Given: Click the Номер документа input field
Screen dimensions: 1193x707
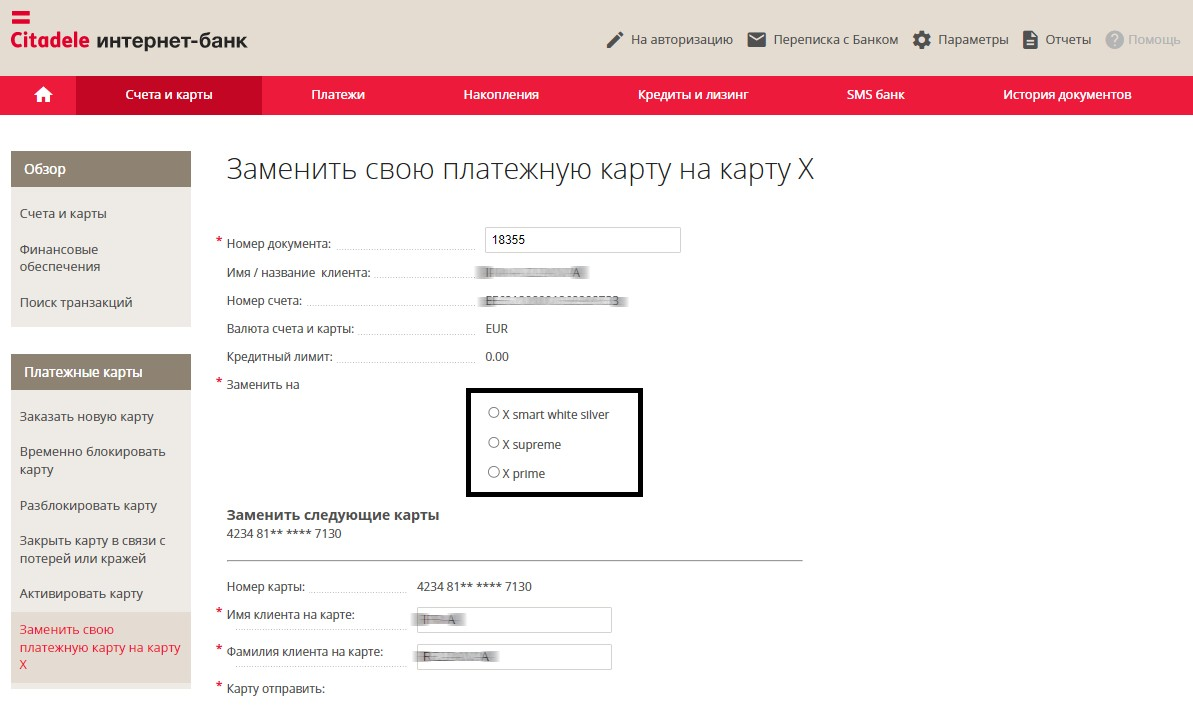Looking at the screenshot, I should 583,240.
